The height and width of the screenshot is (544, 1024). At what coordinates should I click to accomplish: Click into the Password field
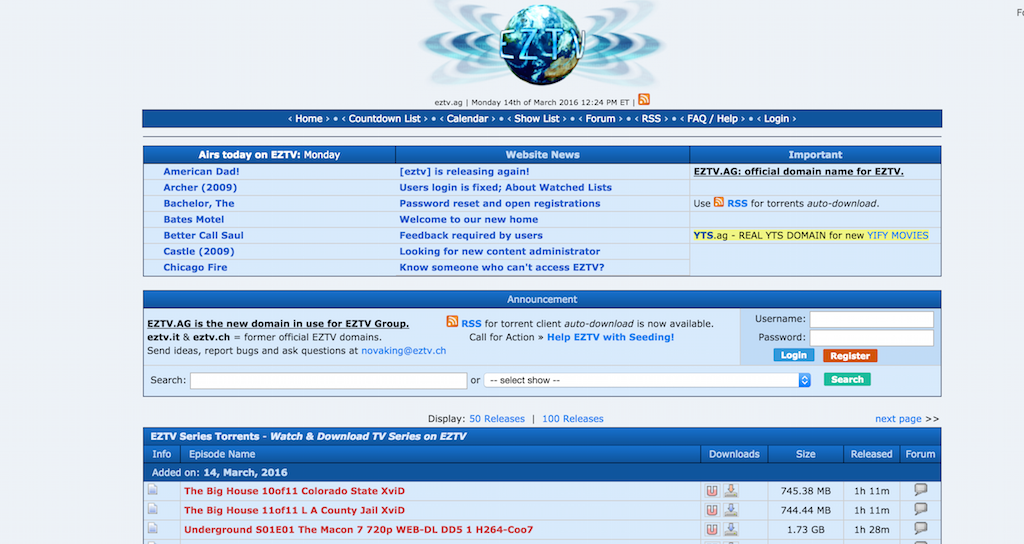click(872, 338)
